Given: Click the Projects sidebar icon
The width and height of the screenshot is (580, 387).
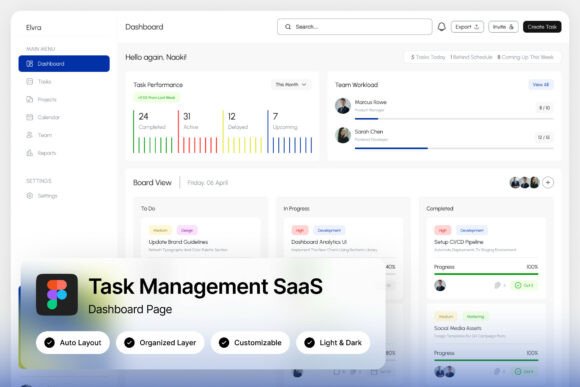Looking at the screenshot, I should click(30, 99).
